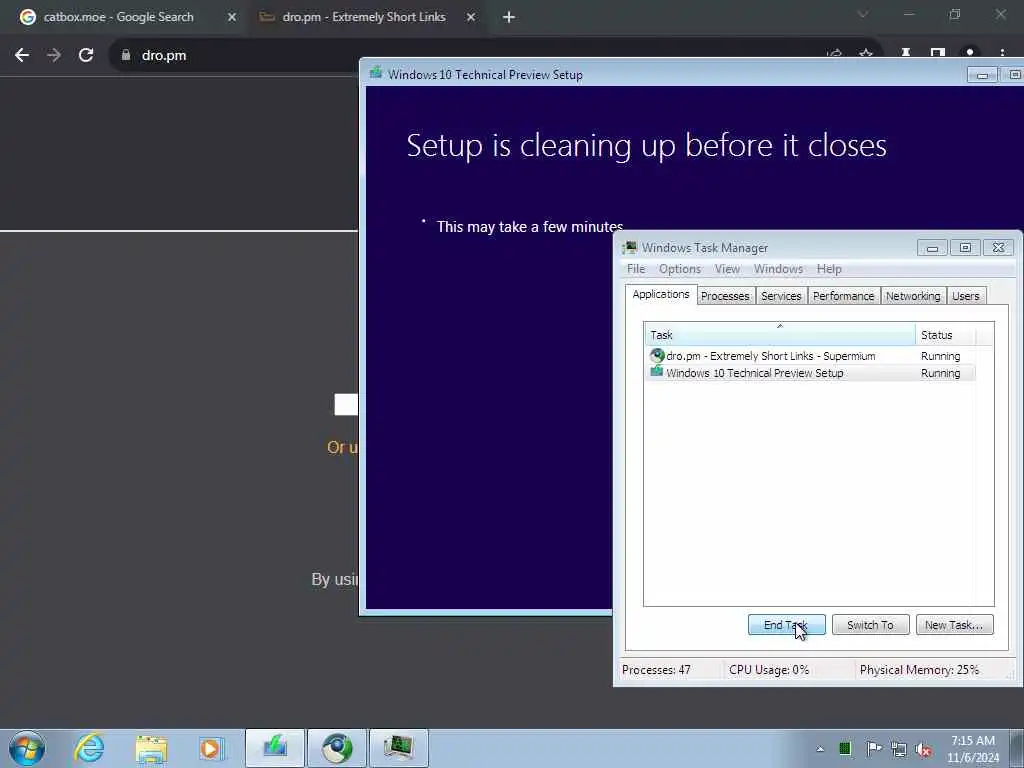The image size is (1024, 768).
Task: Open the browser profile avatar
Action: tap(970, 52)
